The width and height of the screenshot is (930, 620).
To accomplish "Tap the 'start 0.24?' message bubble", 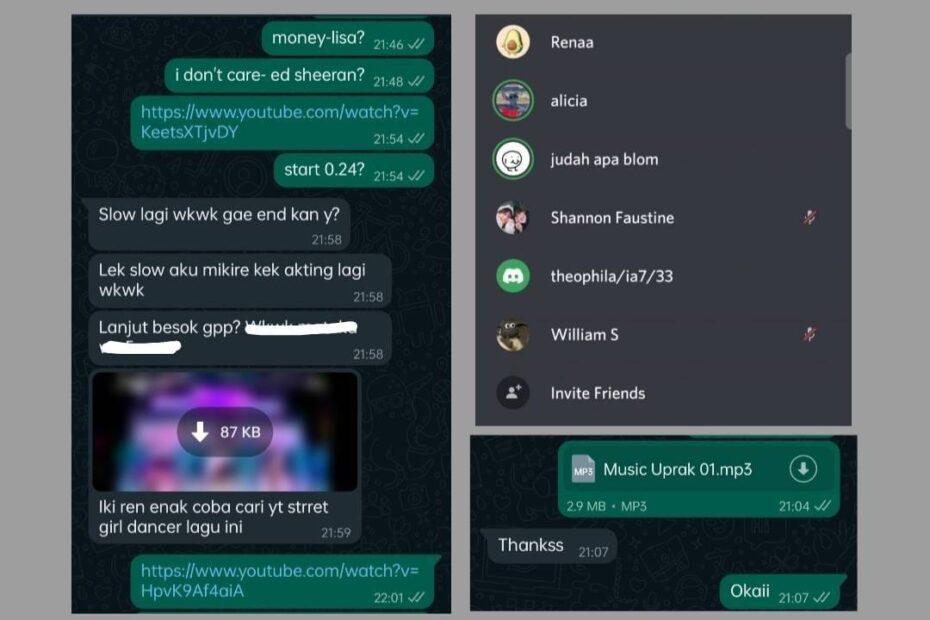I will [353, 170].
